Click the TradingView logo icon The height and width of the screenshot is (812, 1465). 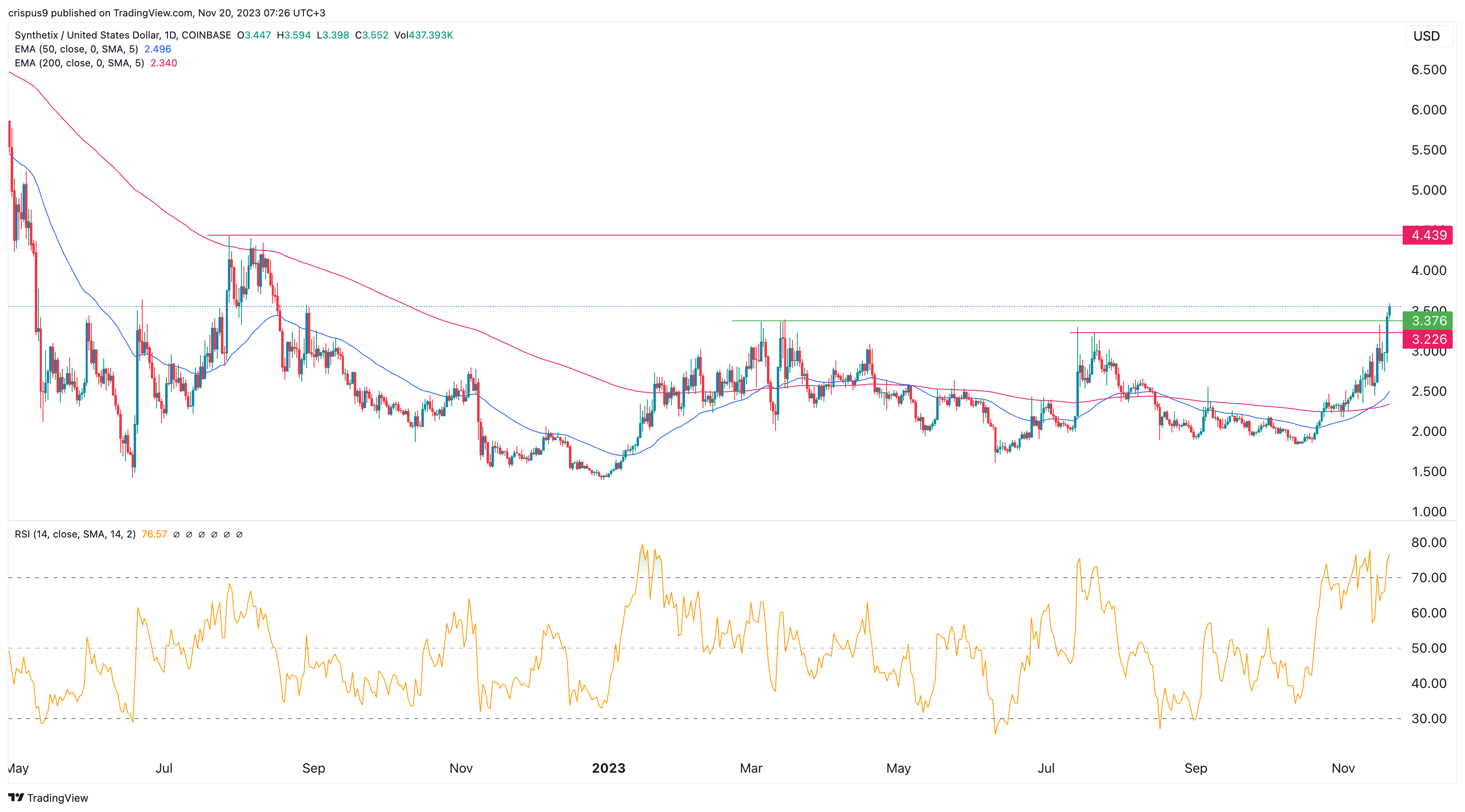(x=16, y=797)
